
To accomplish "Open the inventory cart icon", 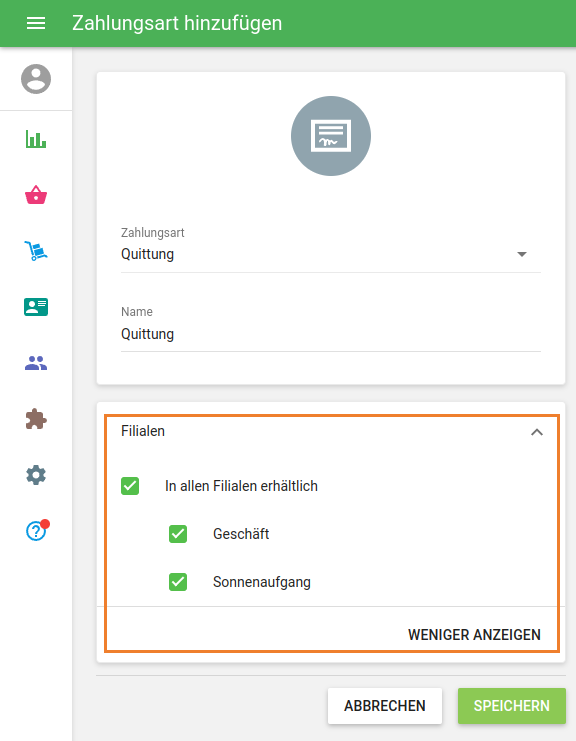I will coord(36,251).
